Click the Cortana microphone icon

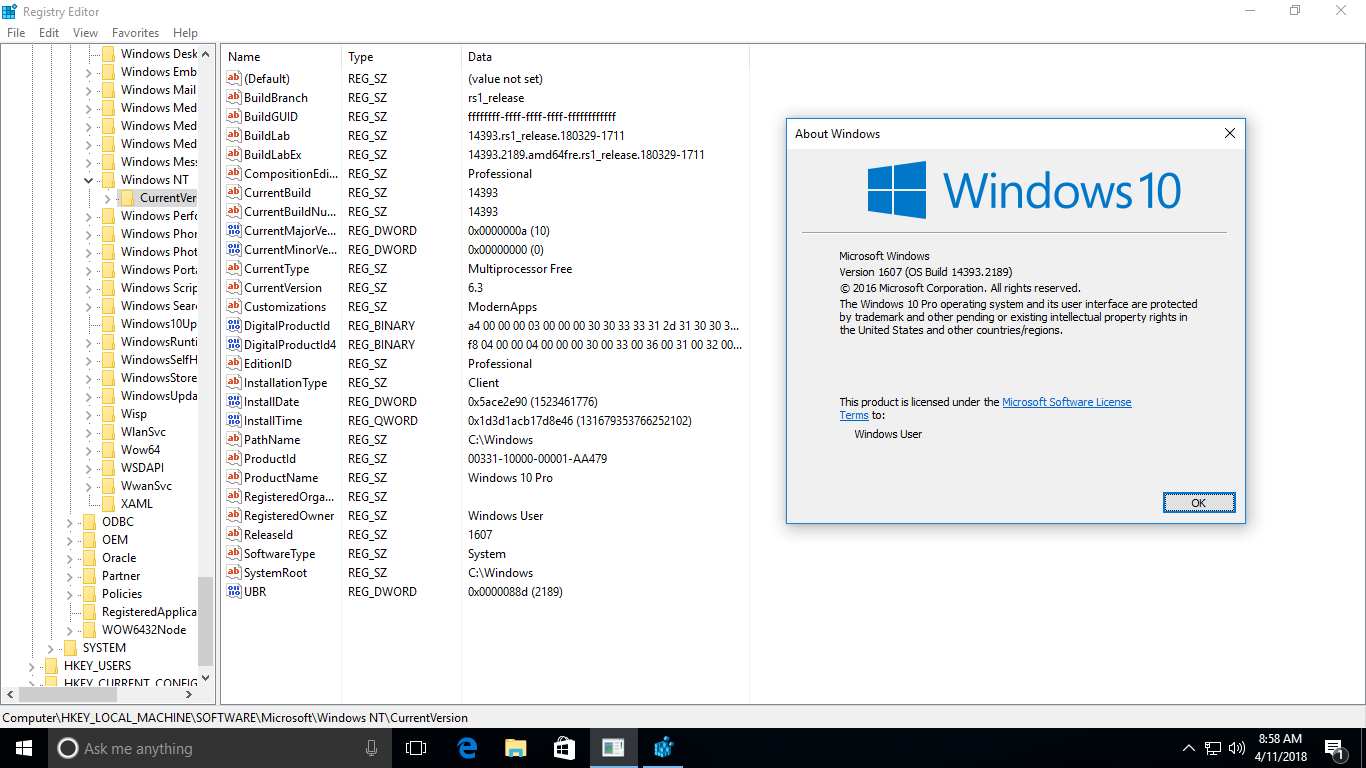click(x=372, y=748)
